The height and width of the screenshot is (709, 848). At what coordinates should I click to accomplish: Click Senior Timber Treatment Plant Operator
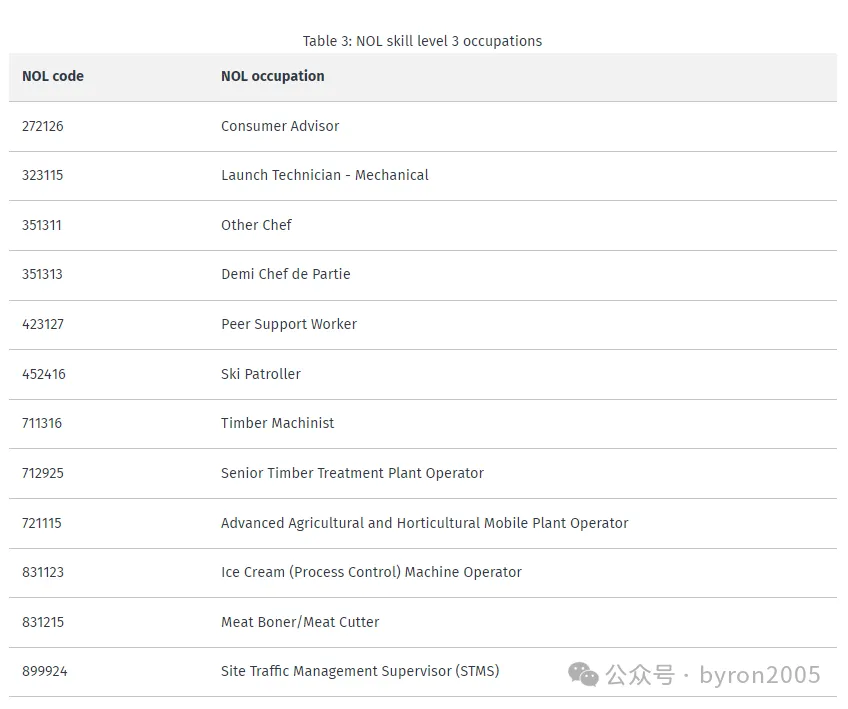pos(352,473)
